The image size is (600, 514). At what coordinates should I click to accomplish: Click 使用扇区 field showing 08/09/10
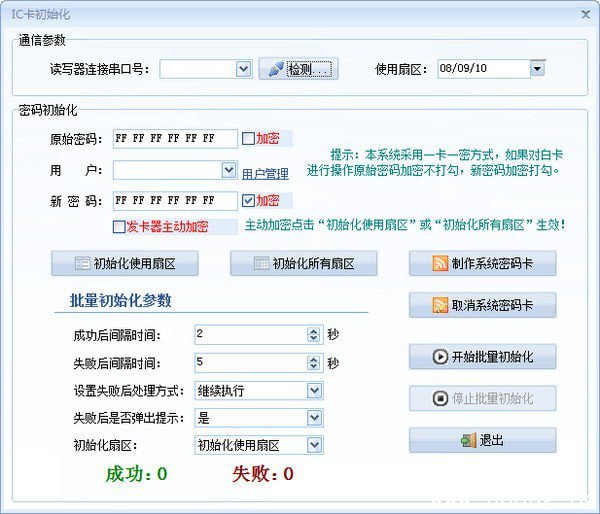[484, 69]
